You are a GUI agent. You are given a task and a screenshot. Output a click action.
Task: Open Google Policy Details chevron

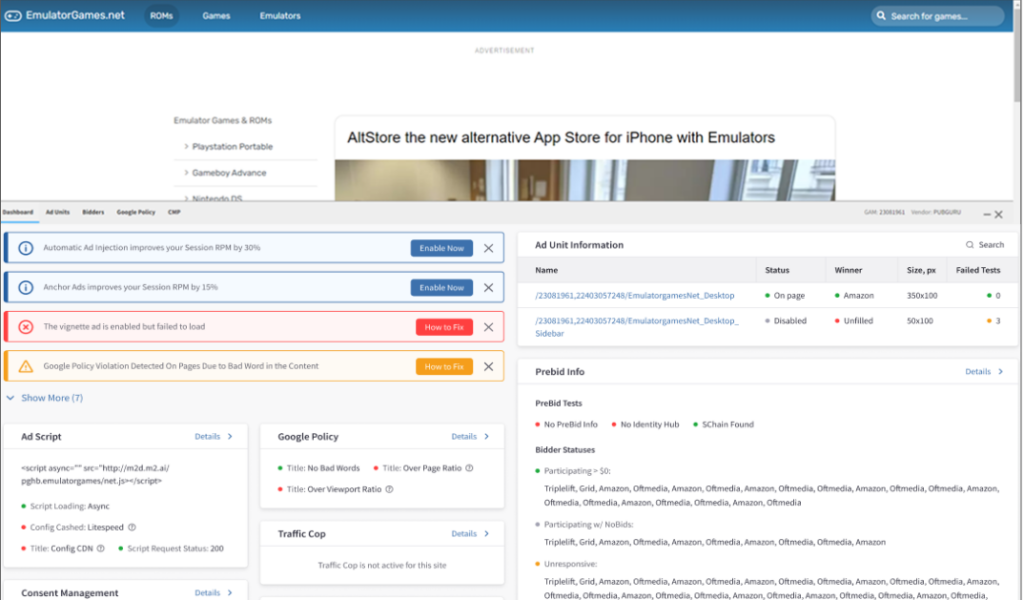click(x=487, y=436)
